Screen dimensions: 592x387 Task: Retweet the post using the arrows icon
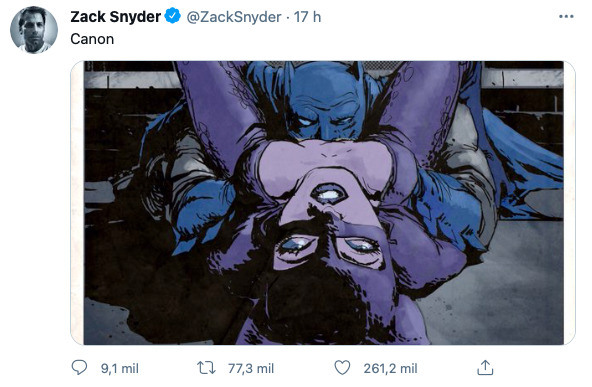pos(207,368)
